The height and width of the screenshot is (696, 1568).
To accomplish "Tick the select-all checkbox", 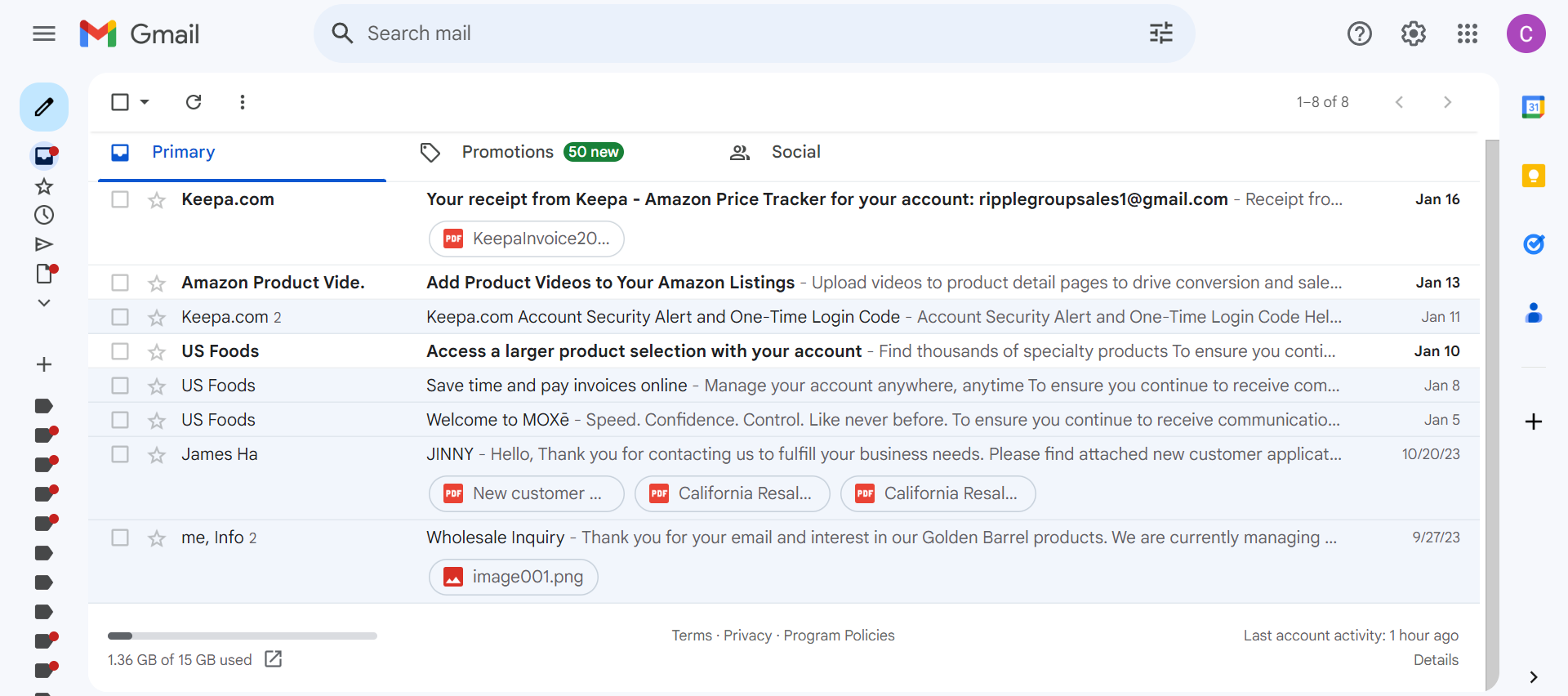I will click(x=120, y=102).
